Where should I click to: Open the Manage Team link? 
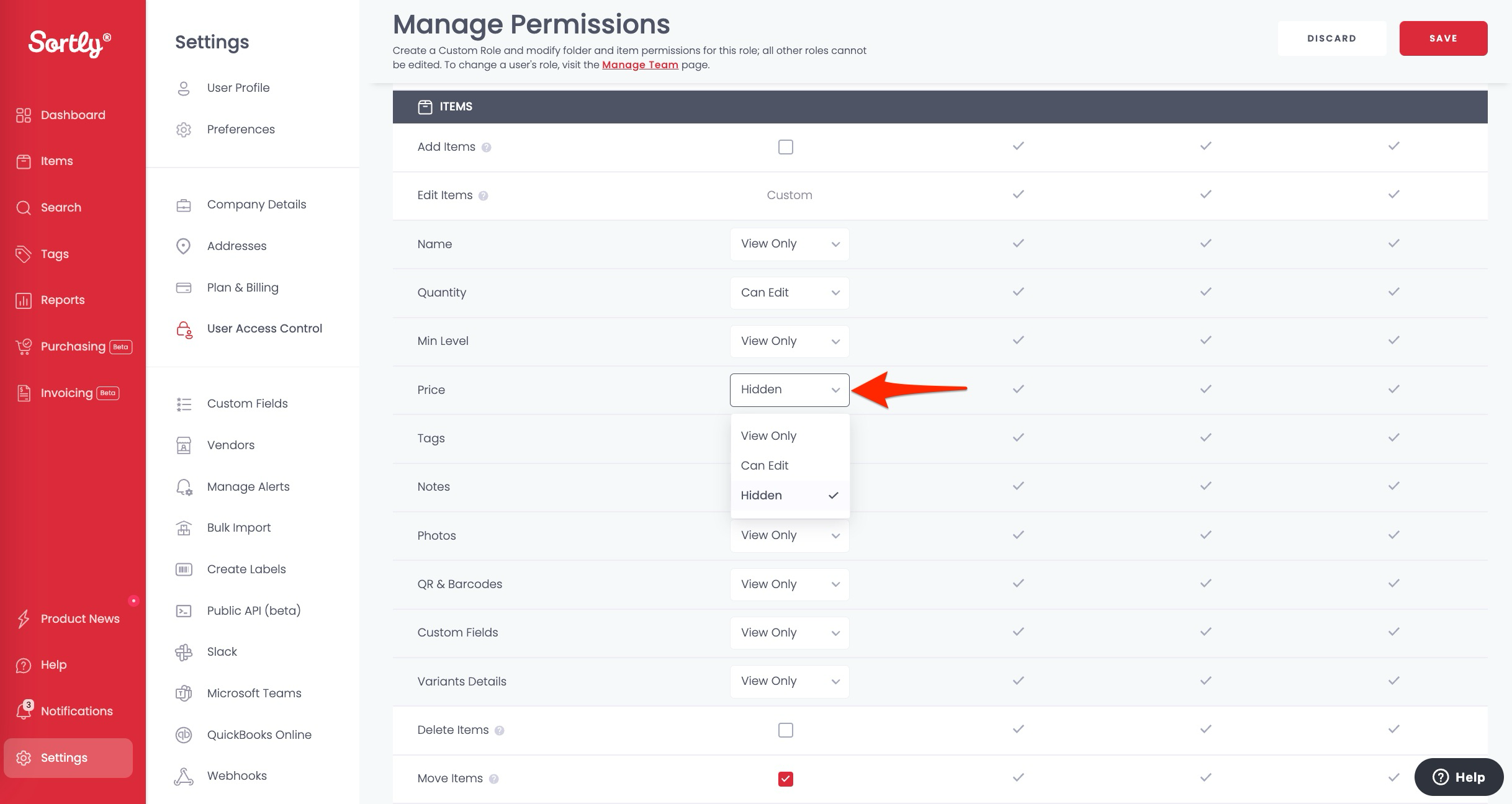click(640, 65)
